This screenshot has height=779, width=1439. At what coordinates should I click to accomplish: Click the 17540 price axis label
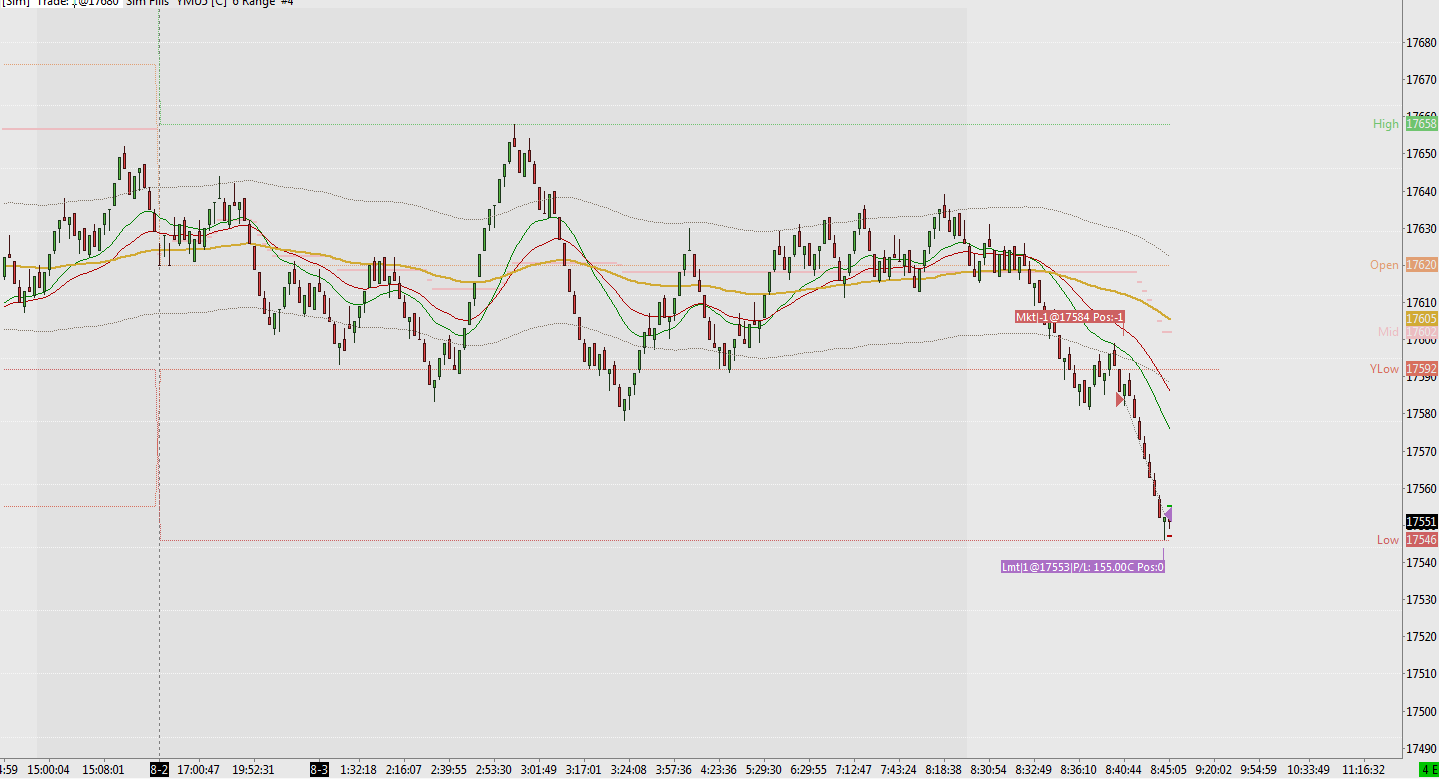pyautogui.click(x=1421, y=563)
